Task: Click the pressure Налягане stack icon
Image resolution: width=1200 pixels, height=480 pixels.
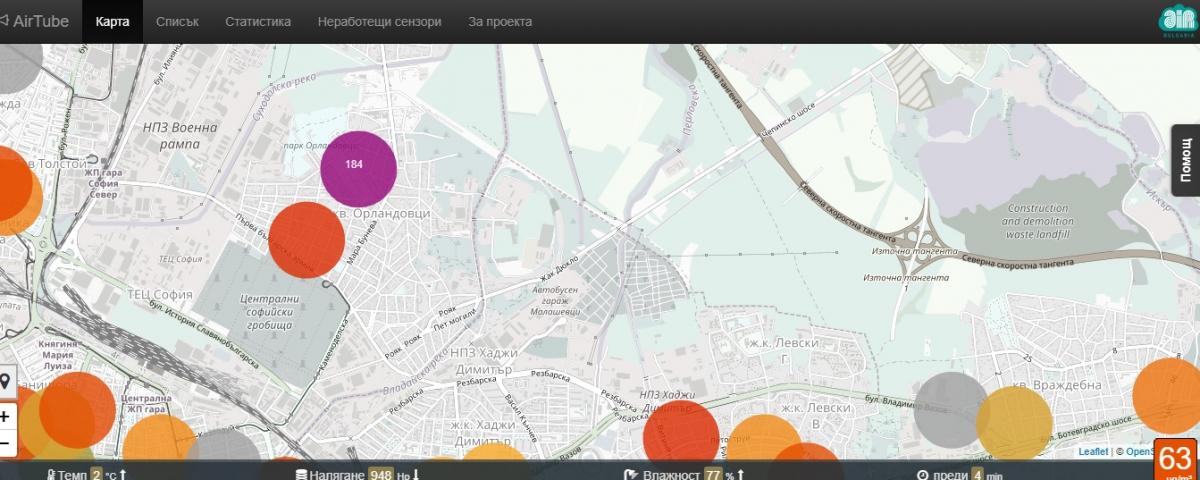Action: pyautogui.click(x=300, y=473)
